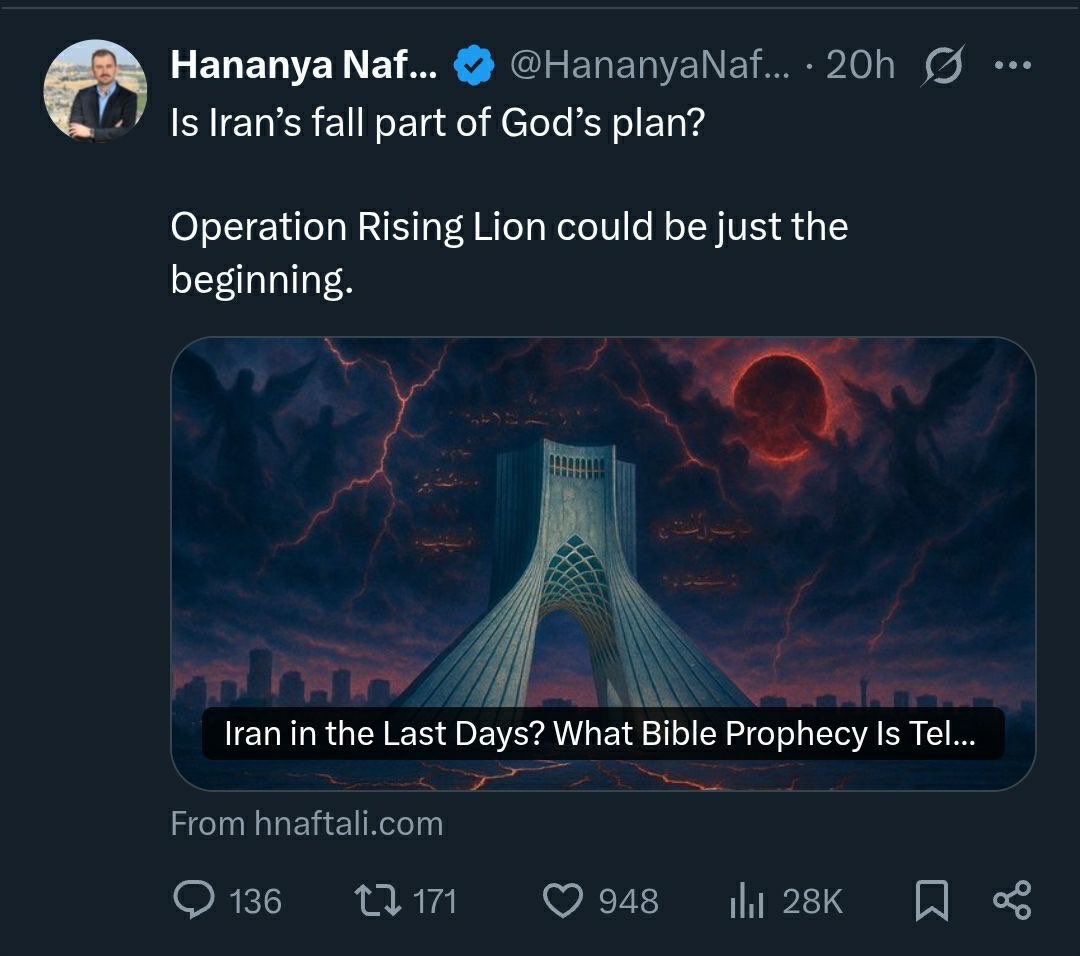The width and height of the screenshot is (1080, 956).
Task: Click the blue verified badge
Action: (474, 66)
